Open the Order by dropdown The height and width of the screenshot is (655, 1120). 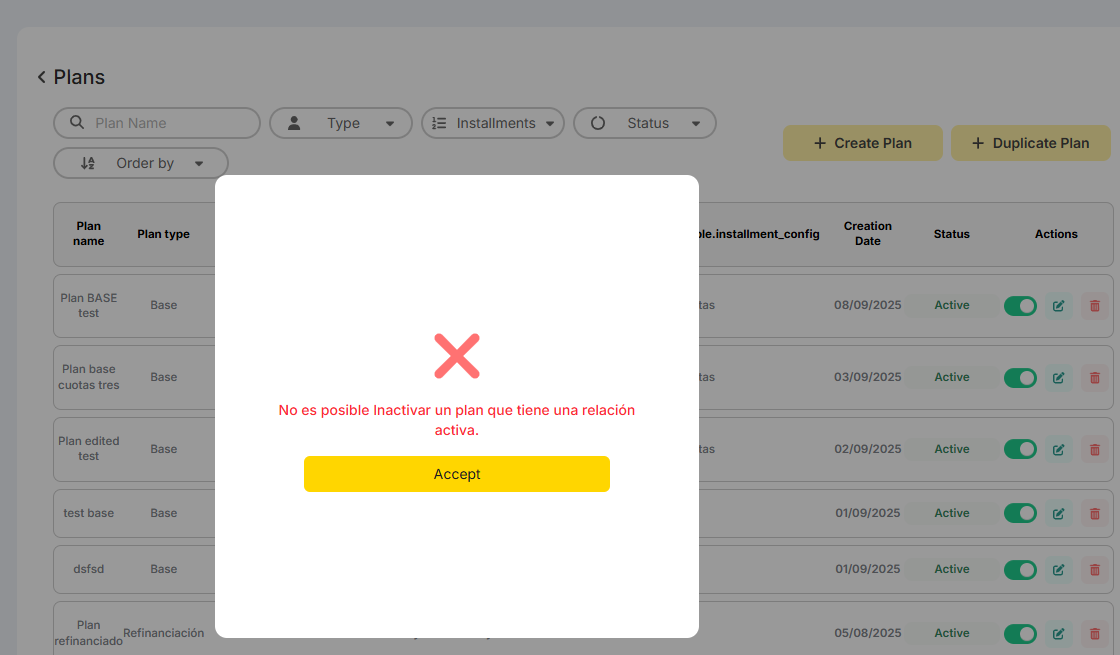tap(141, 163)
